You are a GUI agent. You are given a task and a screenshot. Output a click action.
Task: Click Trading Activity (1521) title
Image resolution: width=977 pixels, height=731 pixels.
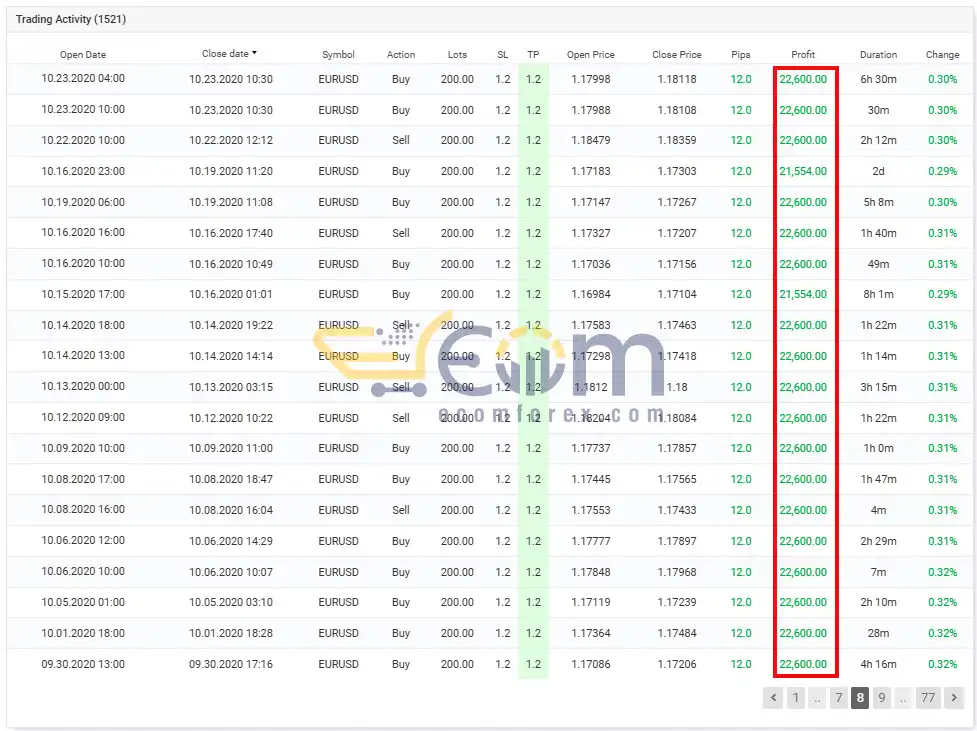71,19
